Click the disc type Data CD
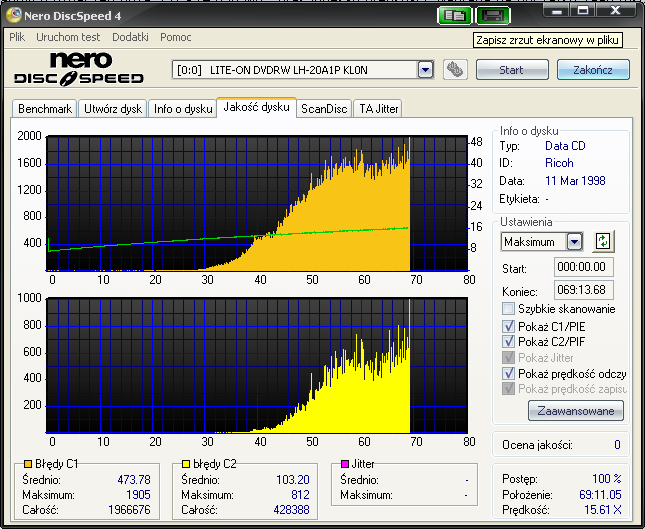Viewport: 645px width, 529px height. click(565, 146)
